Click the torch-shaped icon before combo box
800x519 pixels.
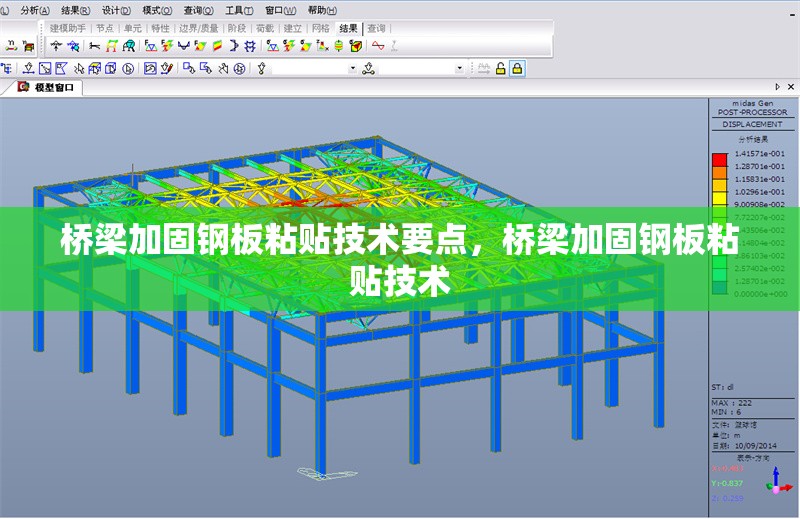262,68
